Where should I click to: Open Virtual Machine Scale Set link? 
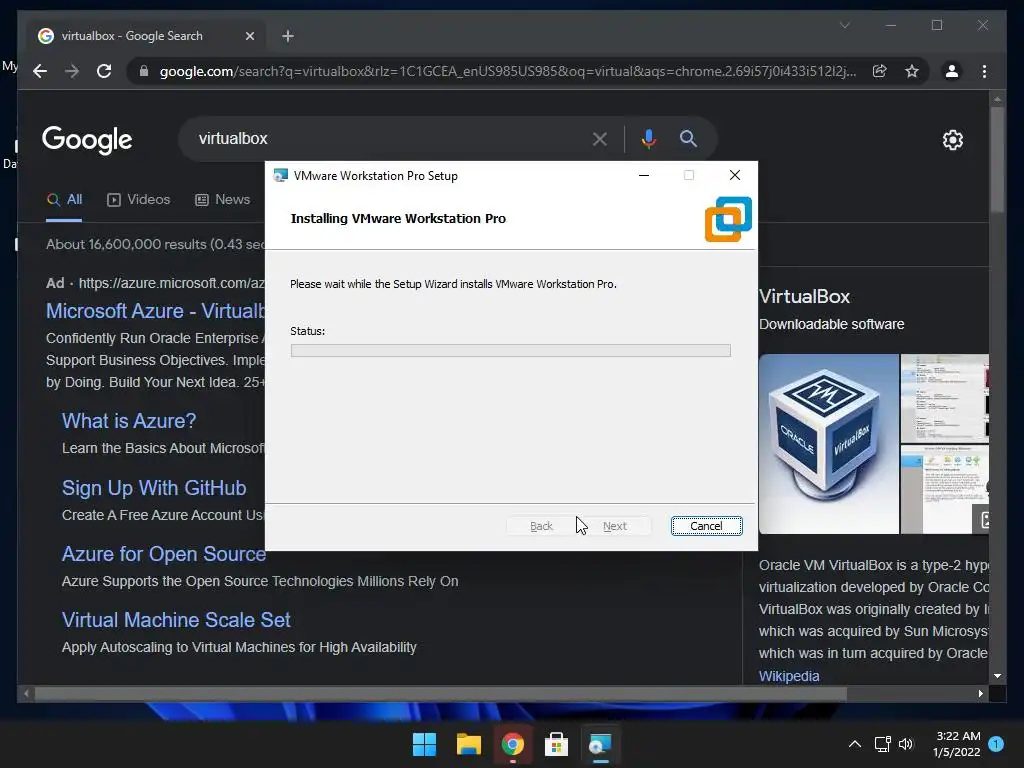(176, 620)
